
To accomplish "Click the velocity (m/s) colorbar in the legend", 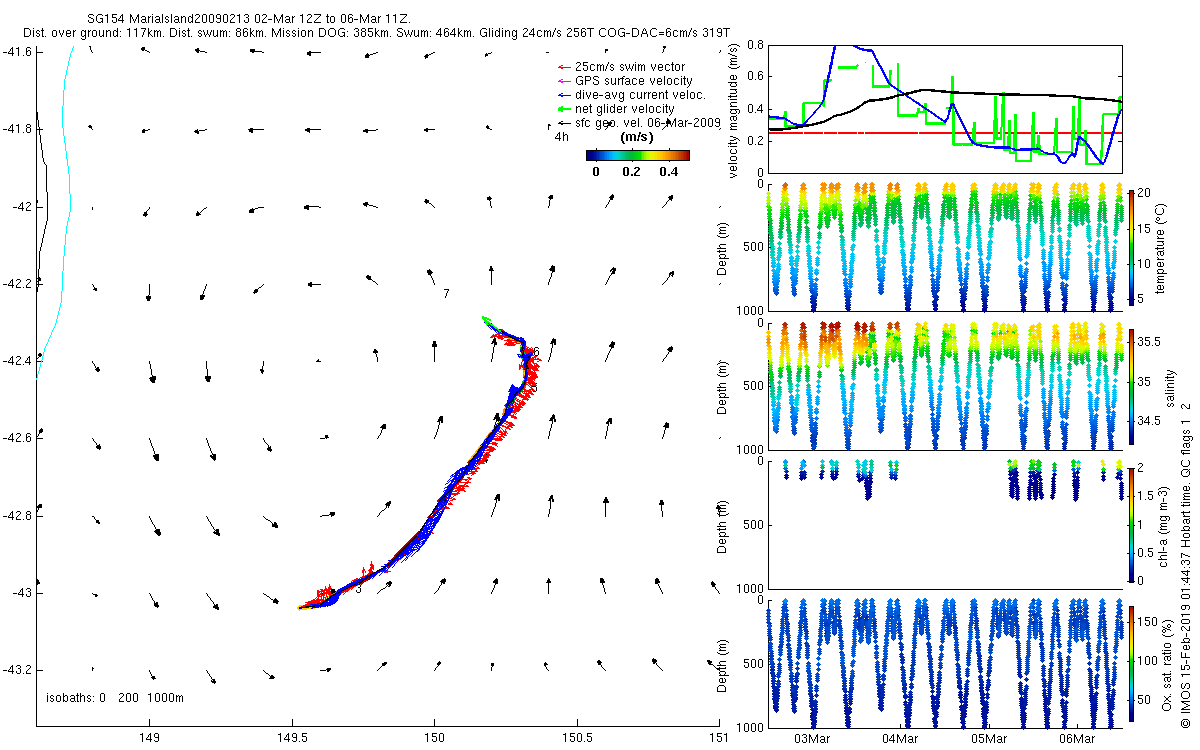I will [x=638, y=155].
